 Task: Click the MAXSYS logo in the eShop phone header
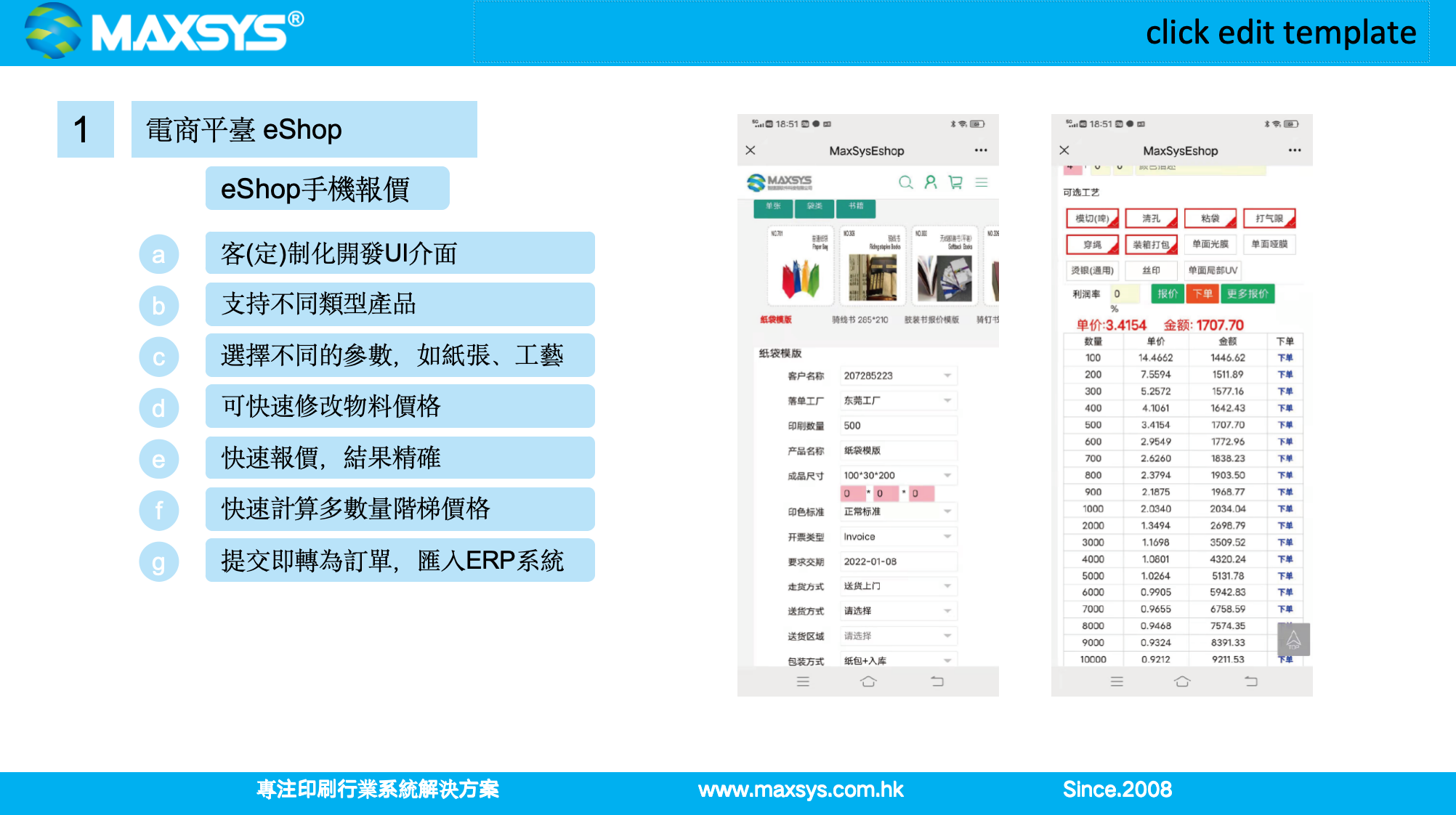[x=780, y=182]
